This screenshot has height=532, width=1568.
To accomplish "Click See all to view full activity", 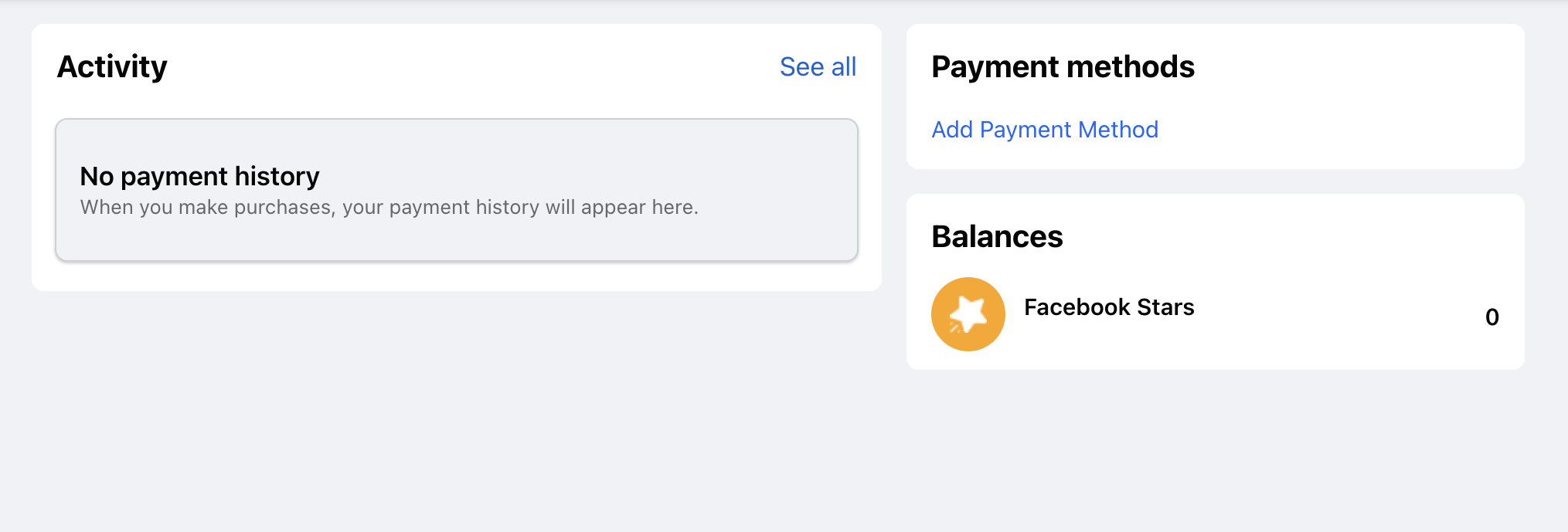I will [818, 67].
